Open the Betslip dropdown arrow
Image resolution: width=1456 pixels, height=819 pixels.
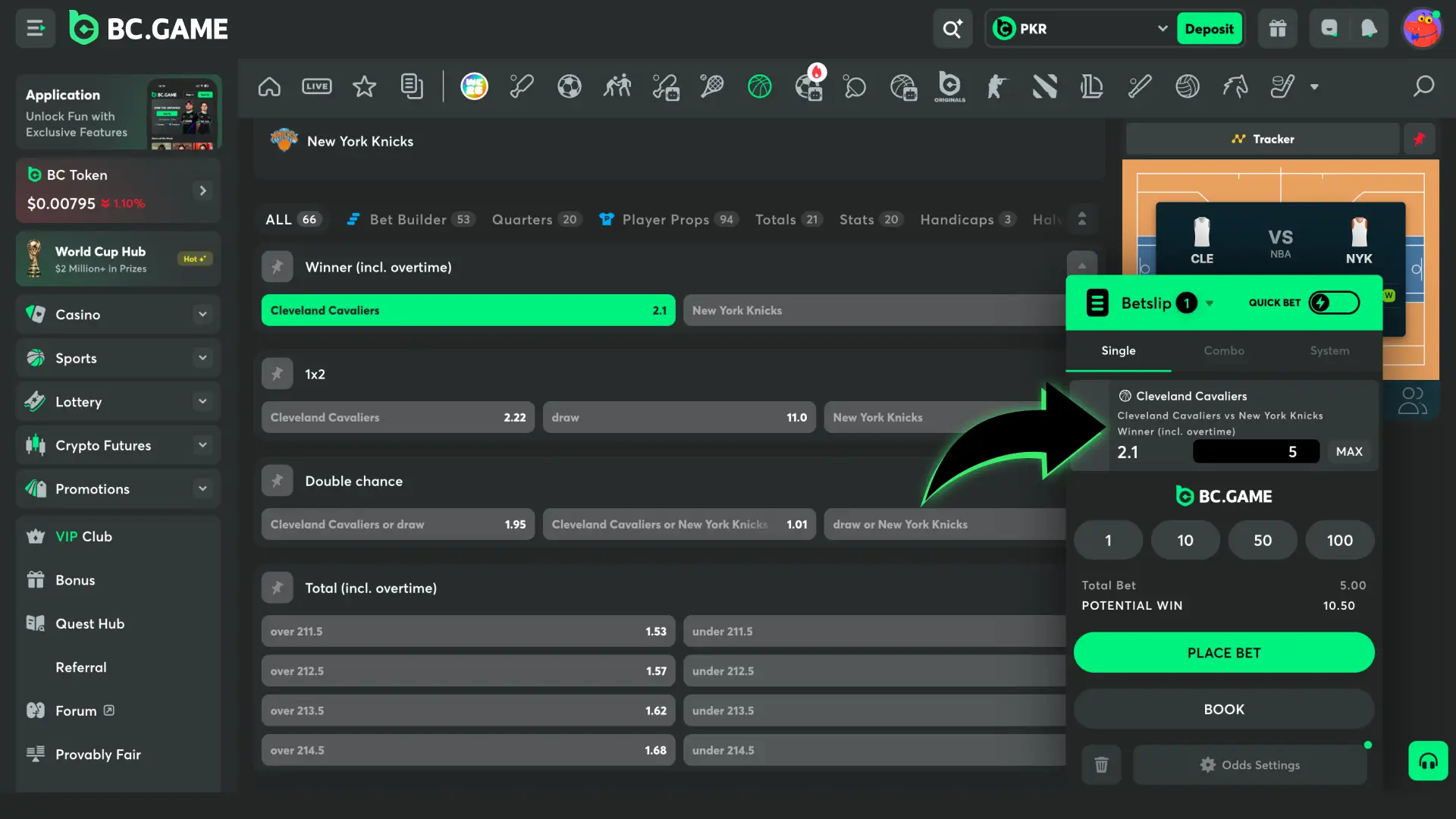[1210, 303]
